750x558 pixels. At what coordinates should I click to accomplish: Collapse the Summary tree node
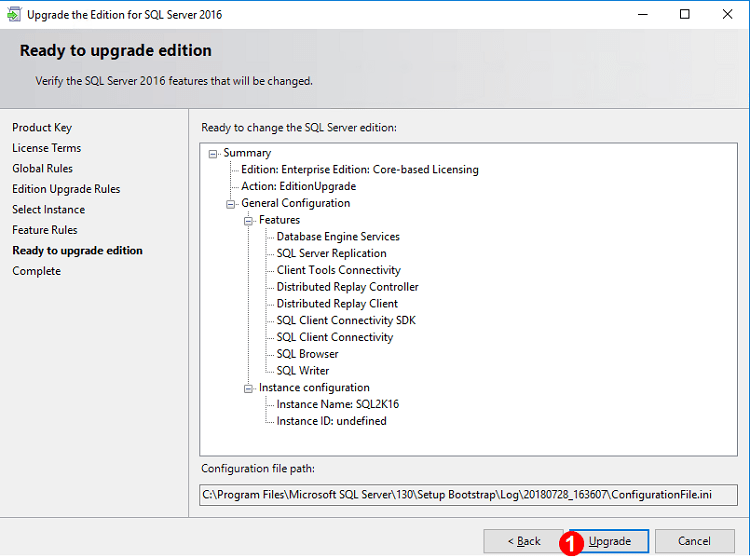213,154
